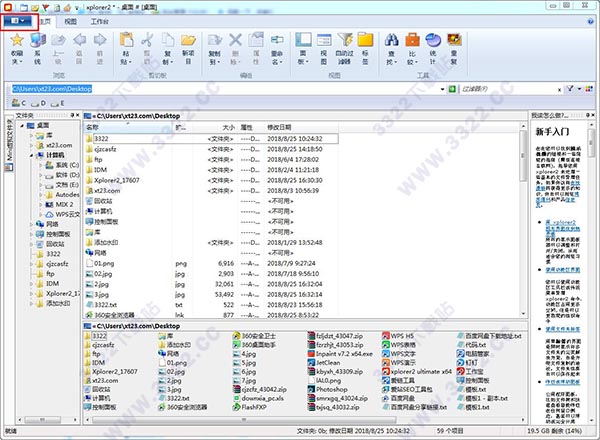Expand the cjzcasfz node in folder tree
This screenshot has height=440, width=600.
pos(32,264)
